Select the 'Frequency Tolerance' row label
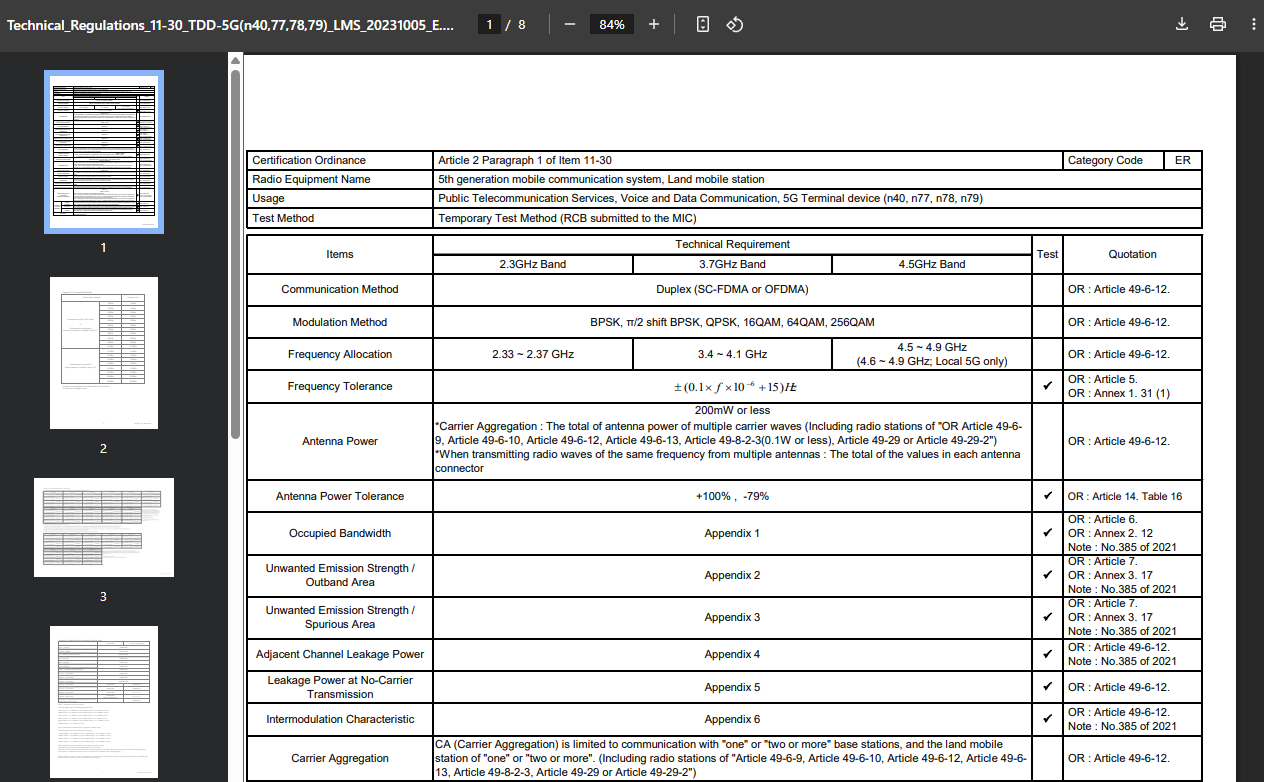 [x=340, y=386]
